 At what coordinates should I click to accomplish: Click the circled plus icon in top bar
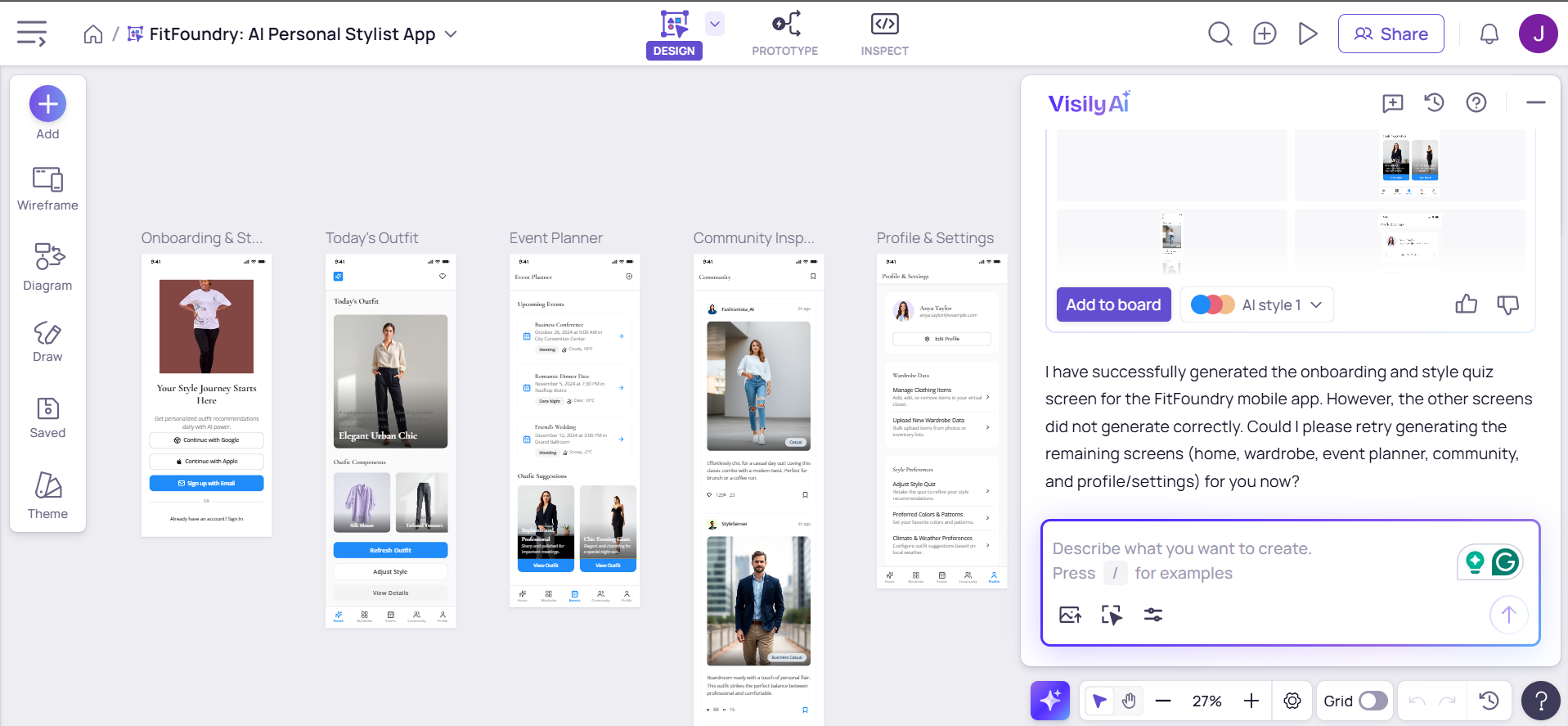[1265, 34]
